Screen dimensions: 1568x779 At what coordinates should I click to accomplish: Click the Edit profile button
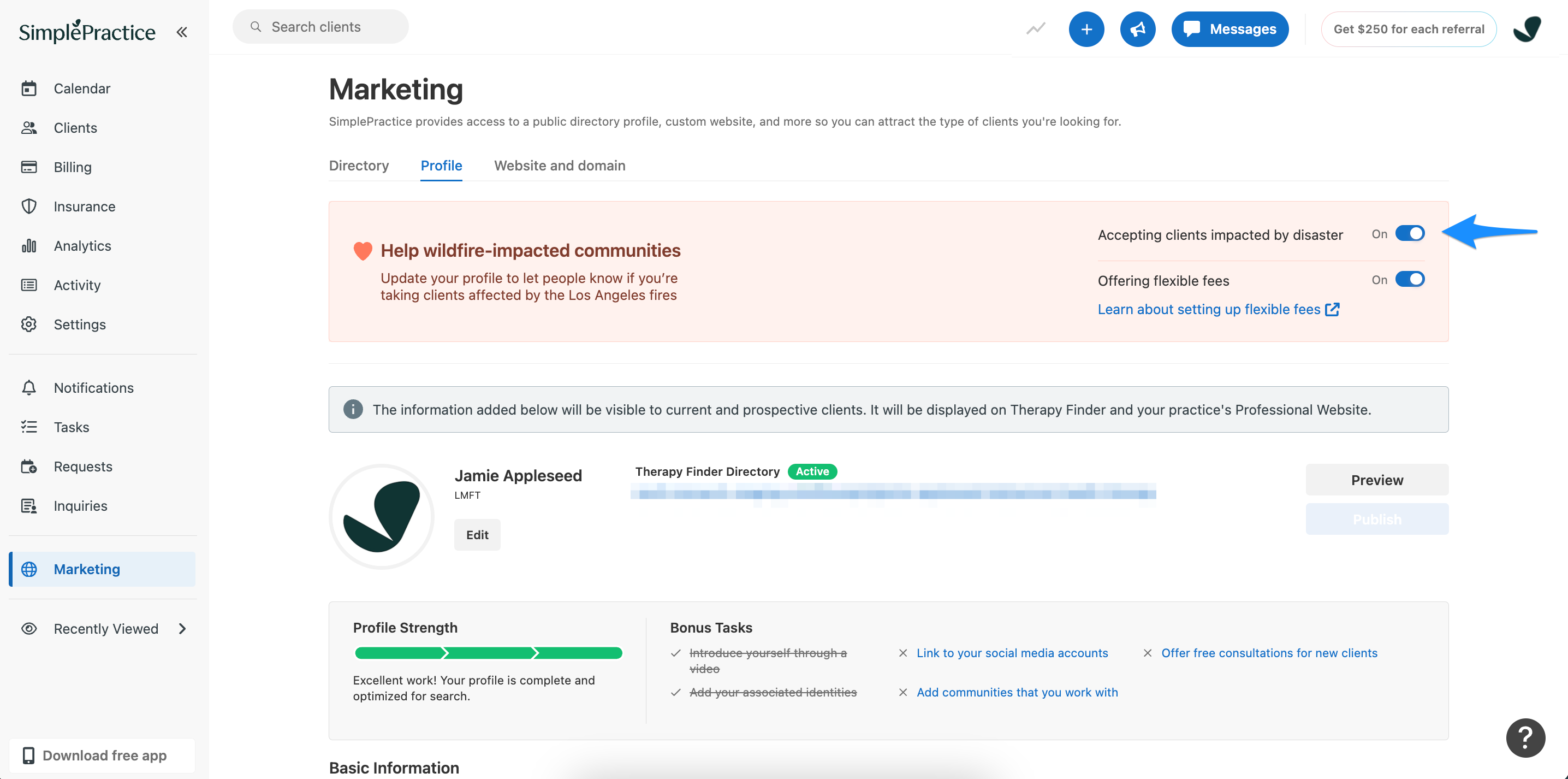click(x=477, y=534)
